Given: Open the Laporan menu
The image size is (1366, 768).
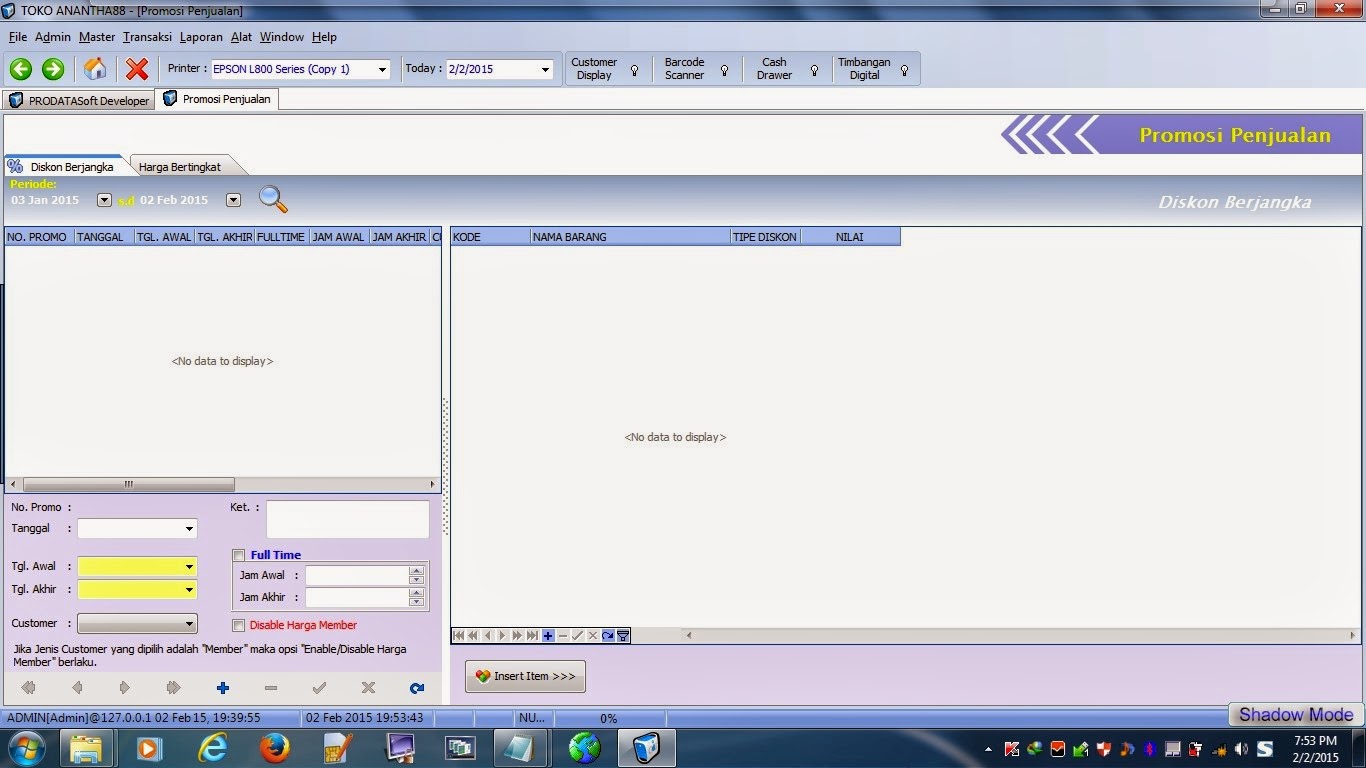Looking at the screenshot, I should tap(201, 37).
